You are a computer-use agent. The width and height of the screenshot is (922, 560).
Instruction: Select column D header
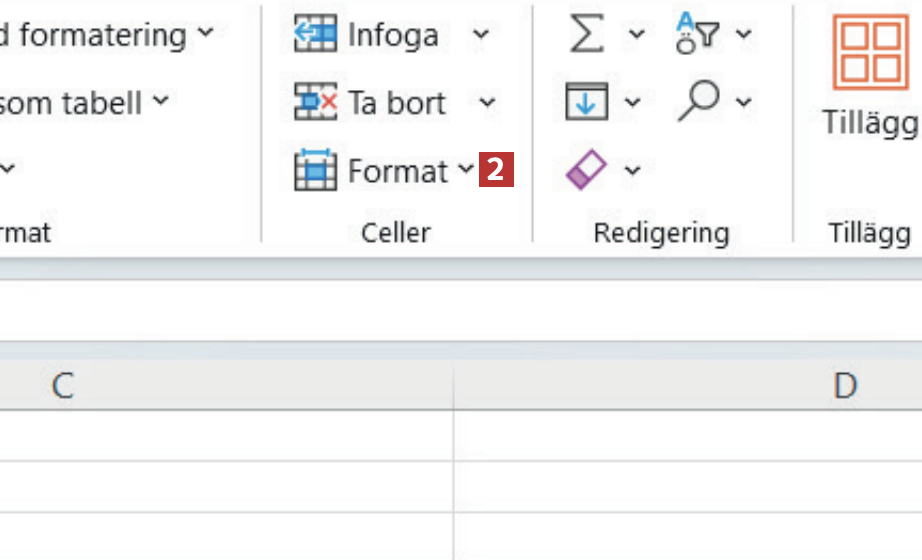pos(845,386)
